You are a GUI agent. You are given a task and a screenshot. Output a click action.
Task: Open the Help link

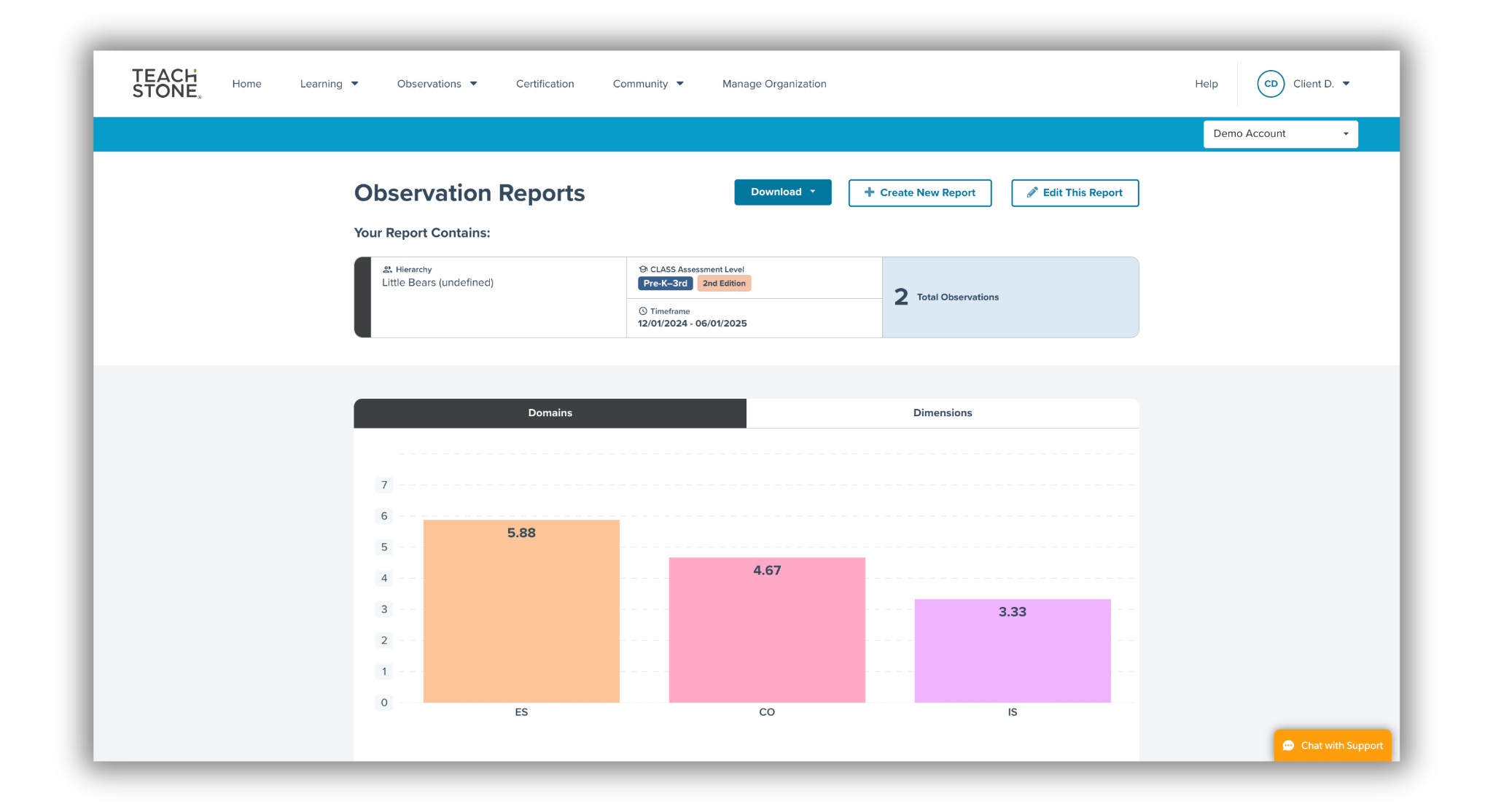point(1206,84)
